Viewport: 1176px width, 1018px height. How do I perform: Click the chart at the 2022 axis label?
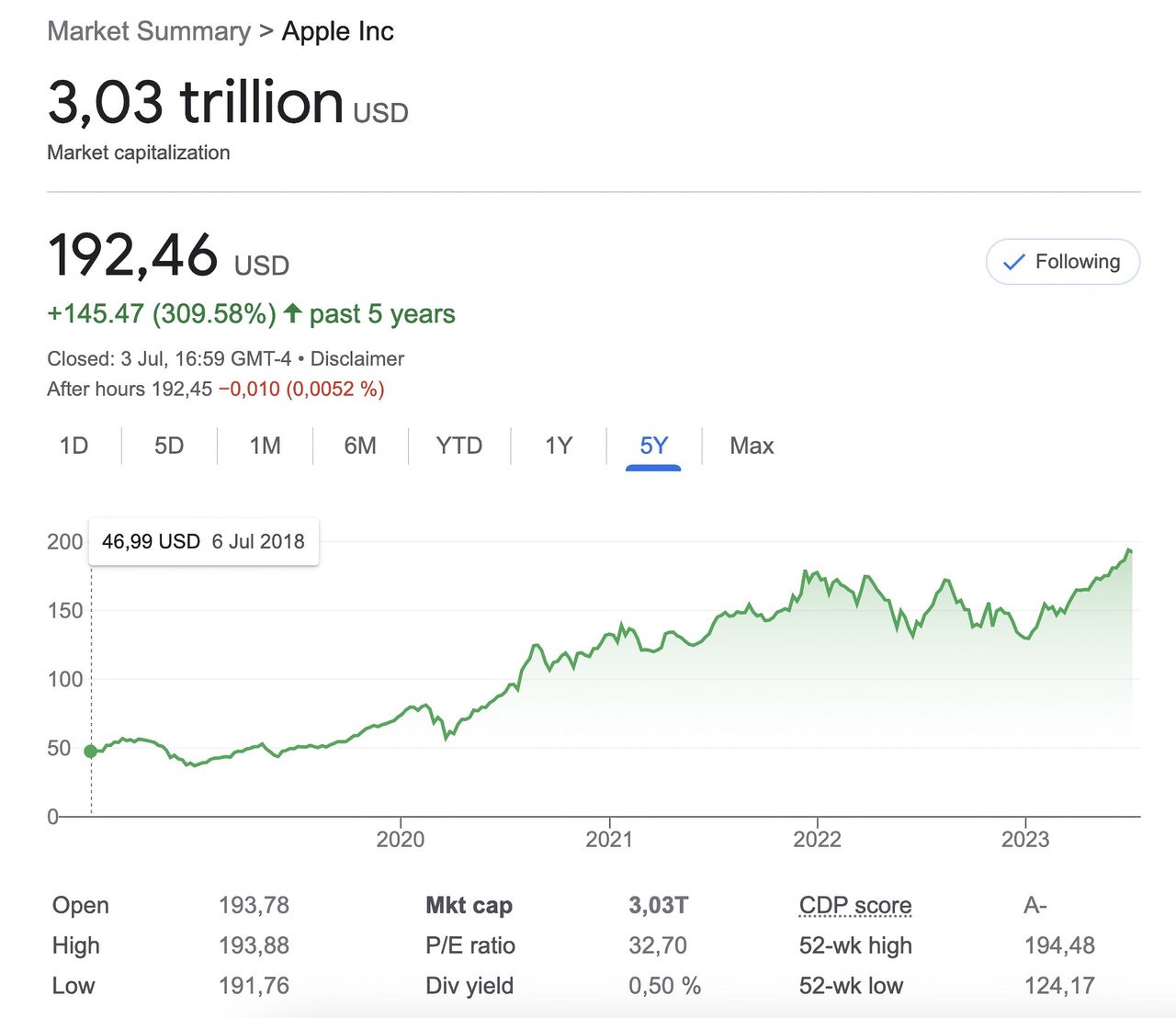[817, 839]
